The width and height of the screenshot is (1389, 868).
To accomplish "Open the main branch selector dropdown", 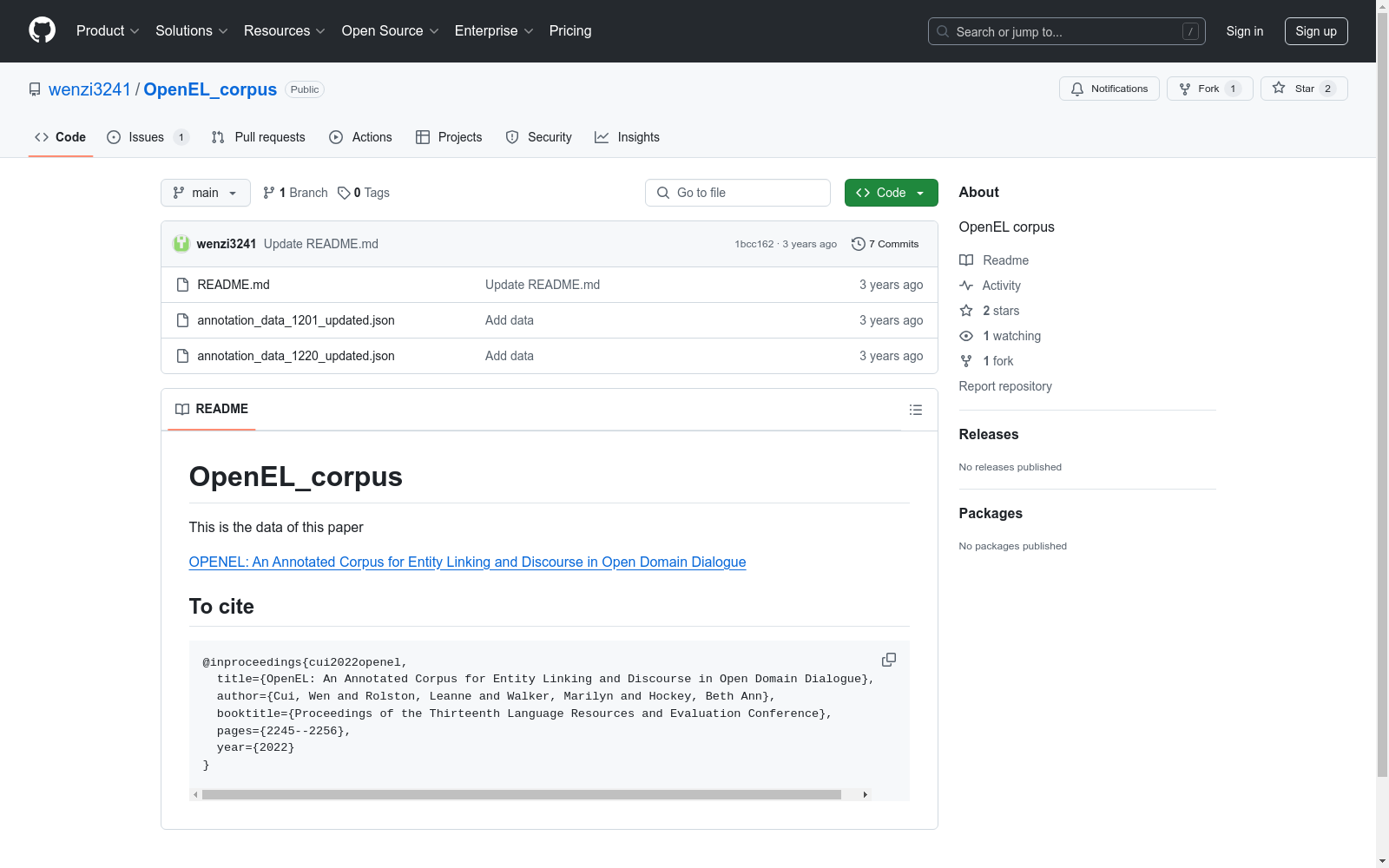I will coord(206,193).
